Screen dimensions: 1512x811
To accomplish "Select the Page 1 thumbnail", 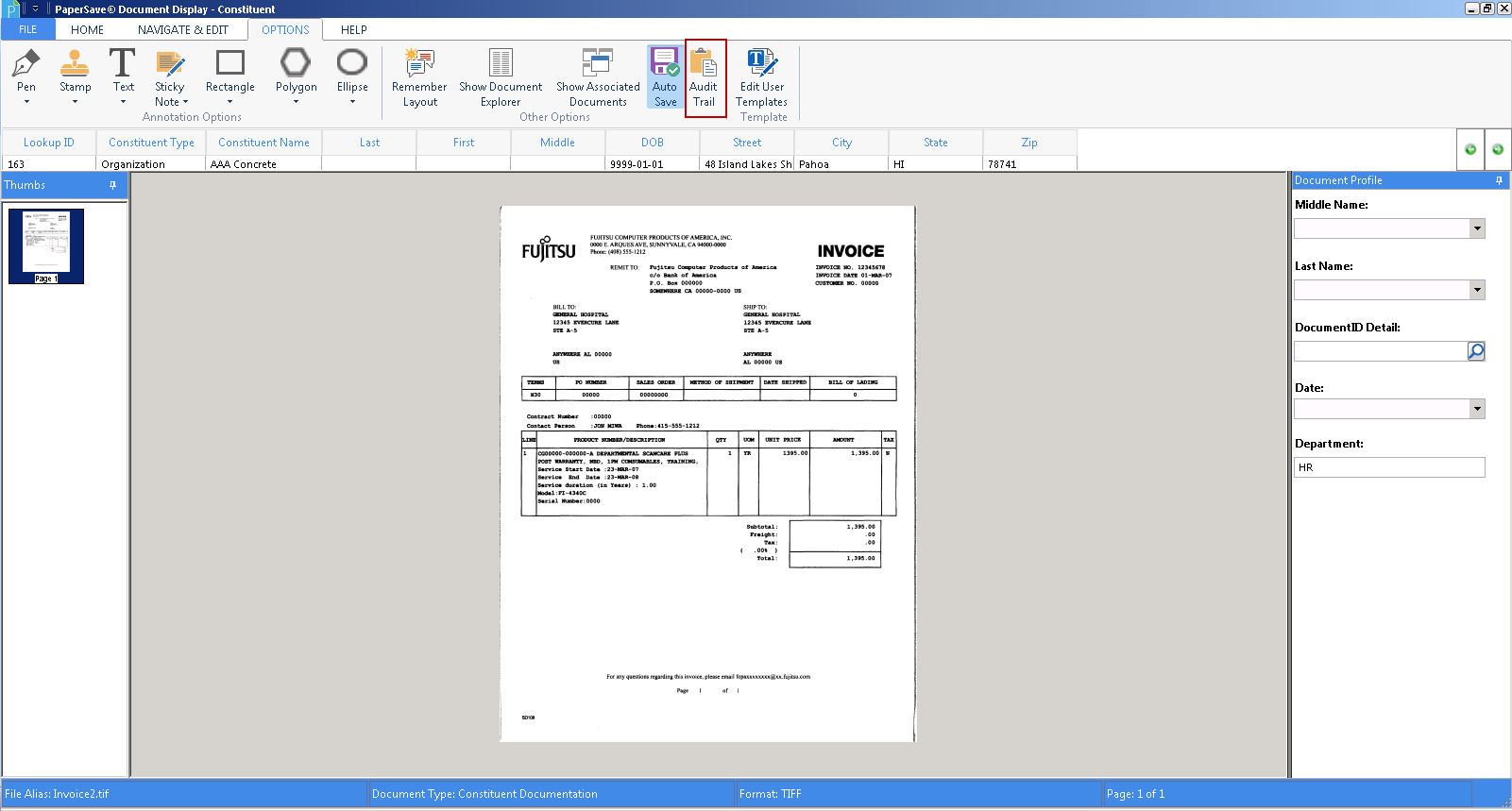I will (x=46, y=245).
